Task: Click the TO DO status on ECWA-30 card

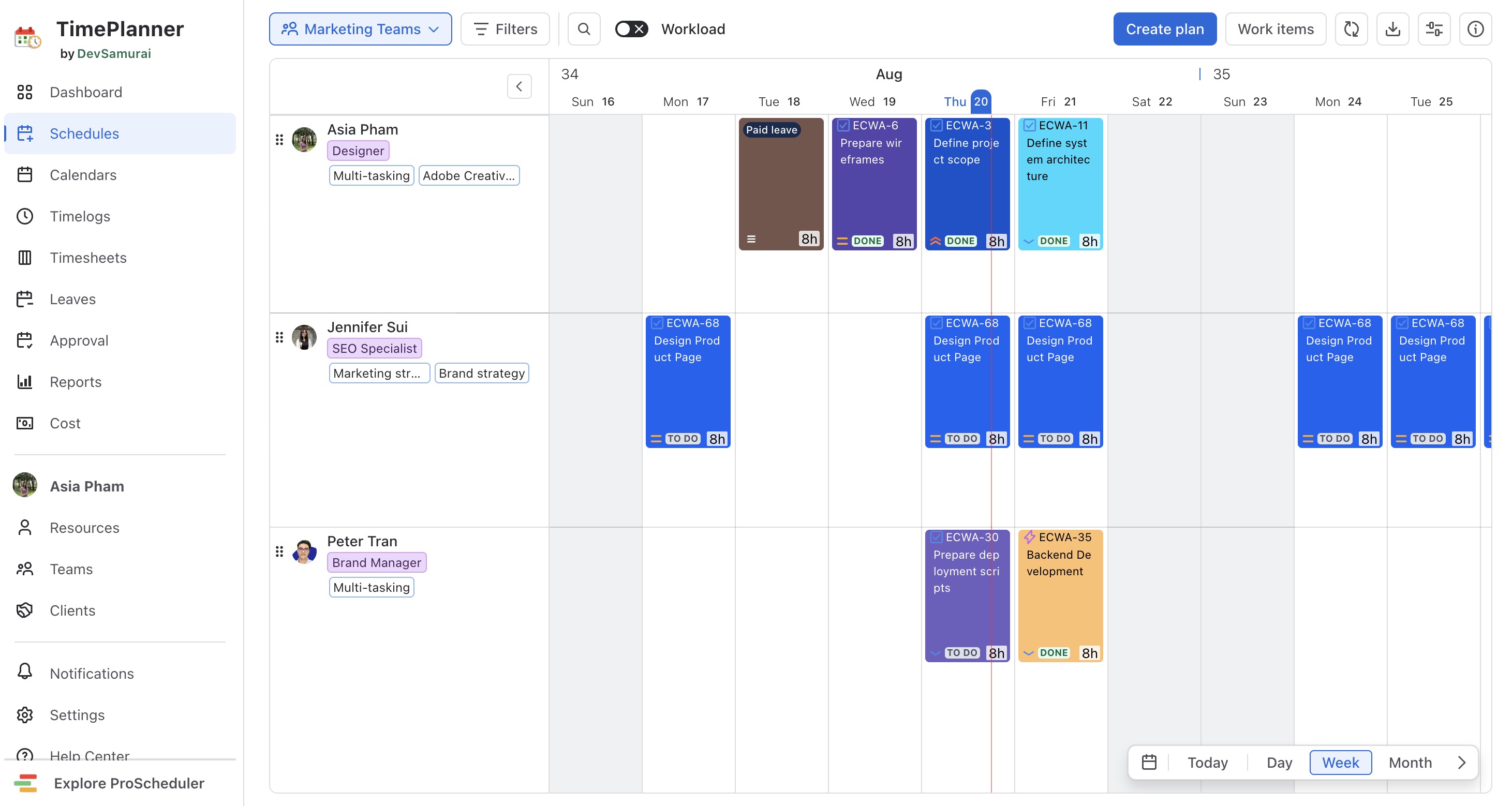Action: pos(962,653)
